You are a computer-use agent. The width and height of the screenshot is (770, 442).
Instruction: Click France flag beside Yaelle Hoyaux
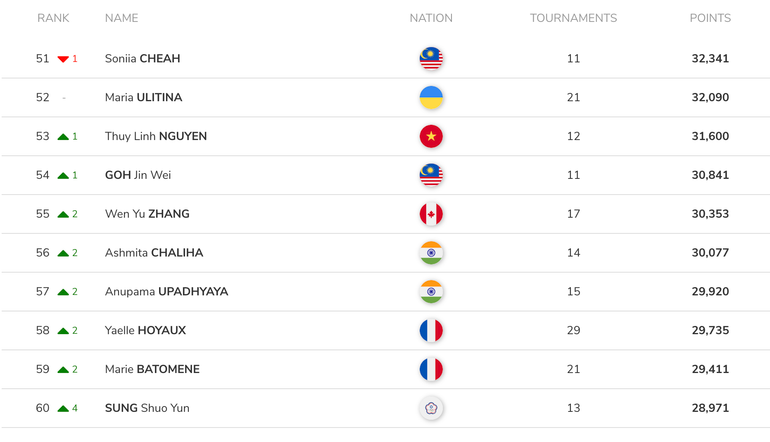431,331
